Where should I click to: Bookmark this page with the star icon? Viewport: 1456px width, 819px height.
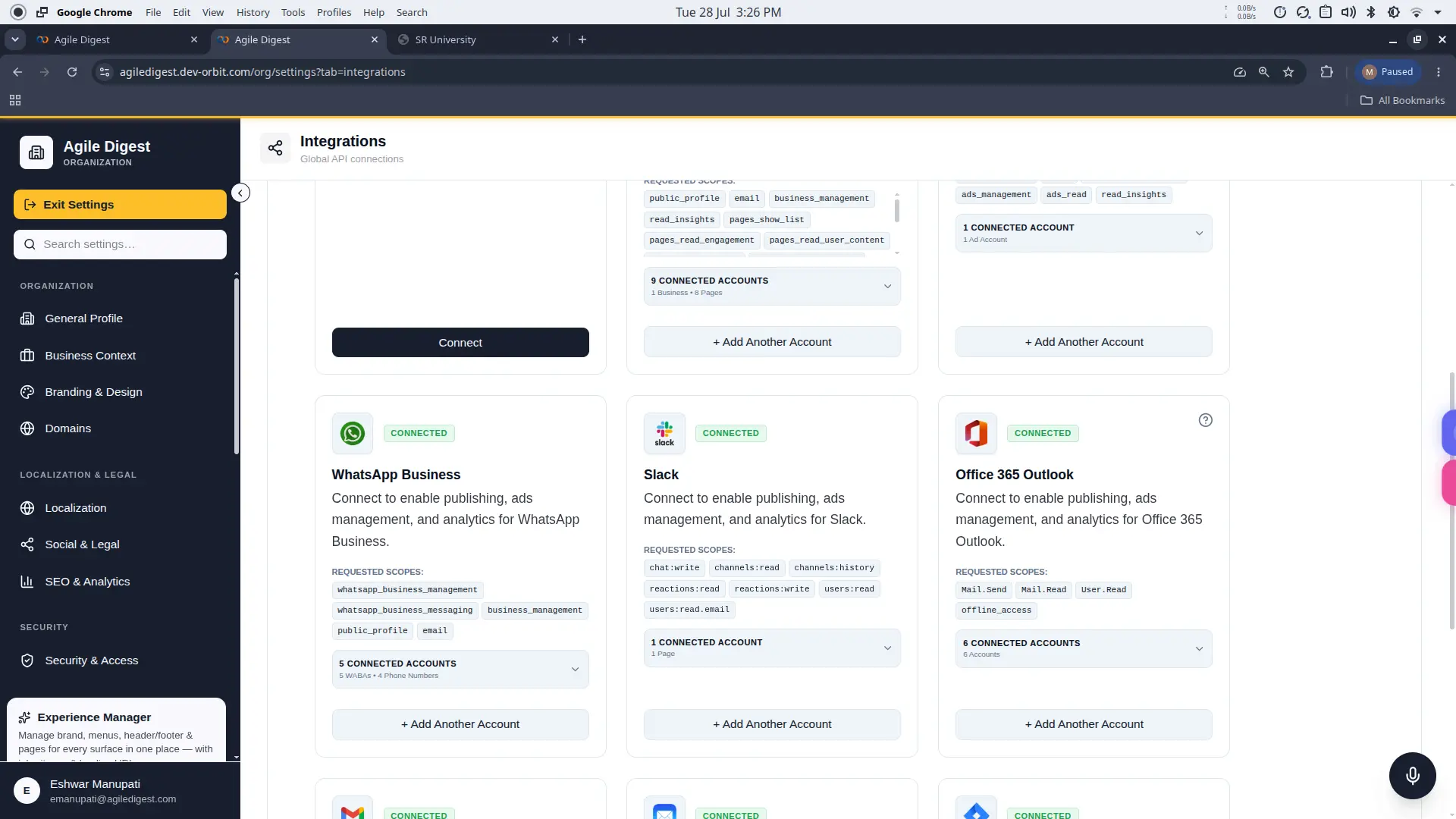(1288, 72)
